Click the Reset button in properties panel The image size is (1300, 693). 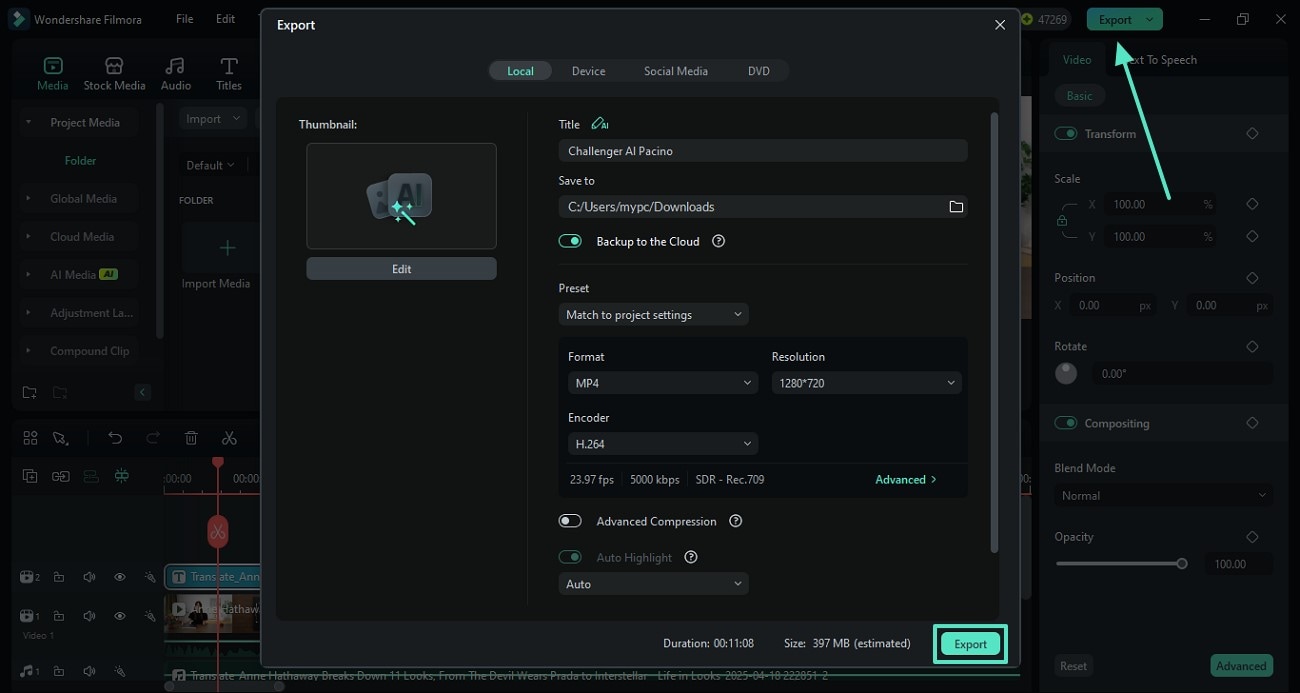1073,666
